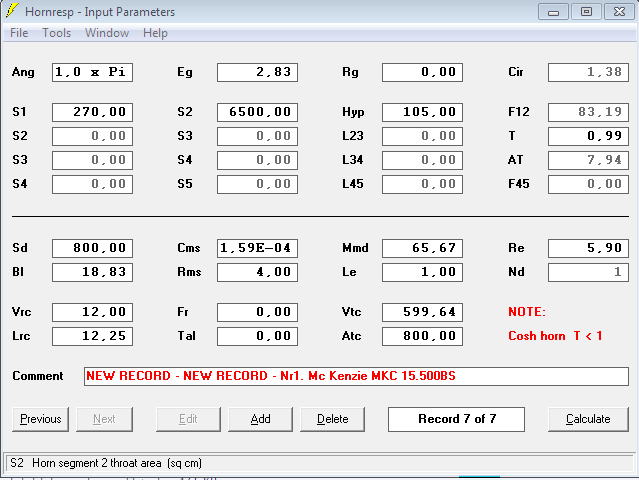
Task: Click the 'Mmd' label
Action: (355, 248)
